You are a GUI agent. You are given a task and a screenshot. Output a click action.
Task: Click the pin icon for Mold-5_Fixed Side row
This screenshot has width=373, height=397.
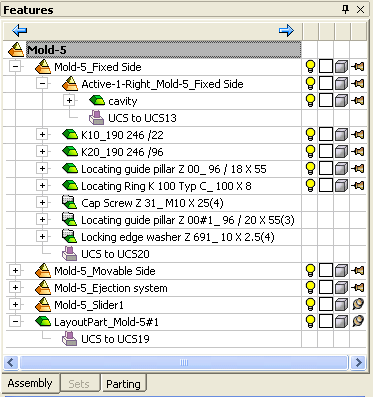[358, 67]
